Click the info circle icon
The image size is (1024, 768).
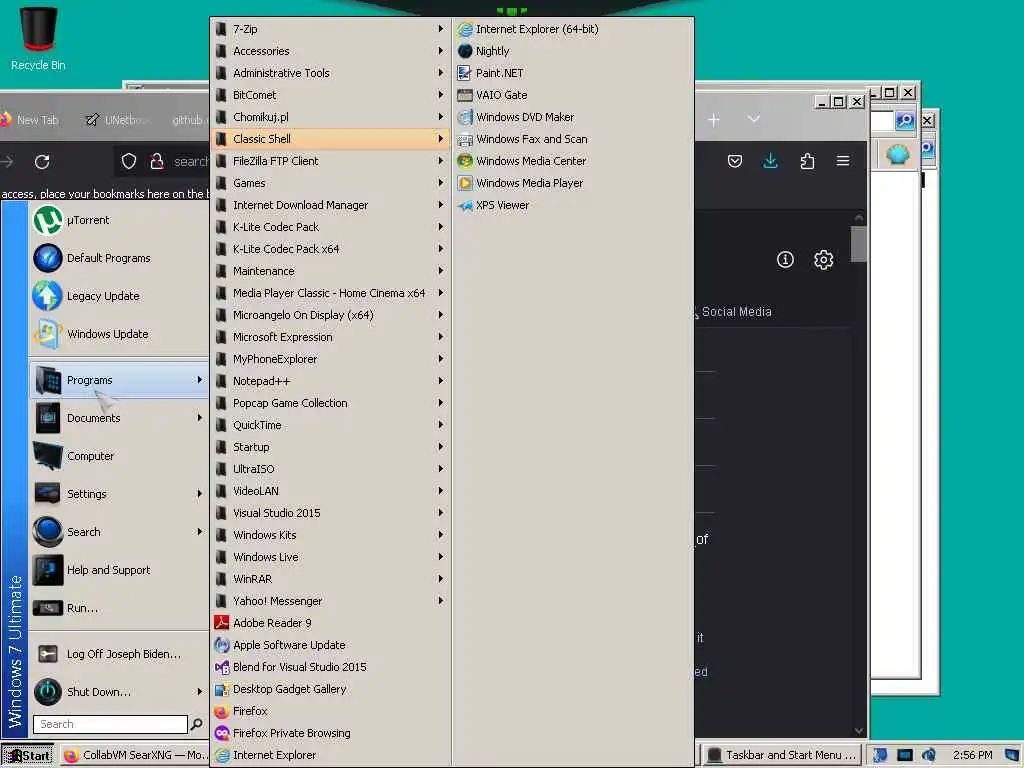click(x=785, y=260)
